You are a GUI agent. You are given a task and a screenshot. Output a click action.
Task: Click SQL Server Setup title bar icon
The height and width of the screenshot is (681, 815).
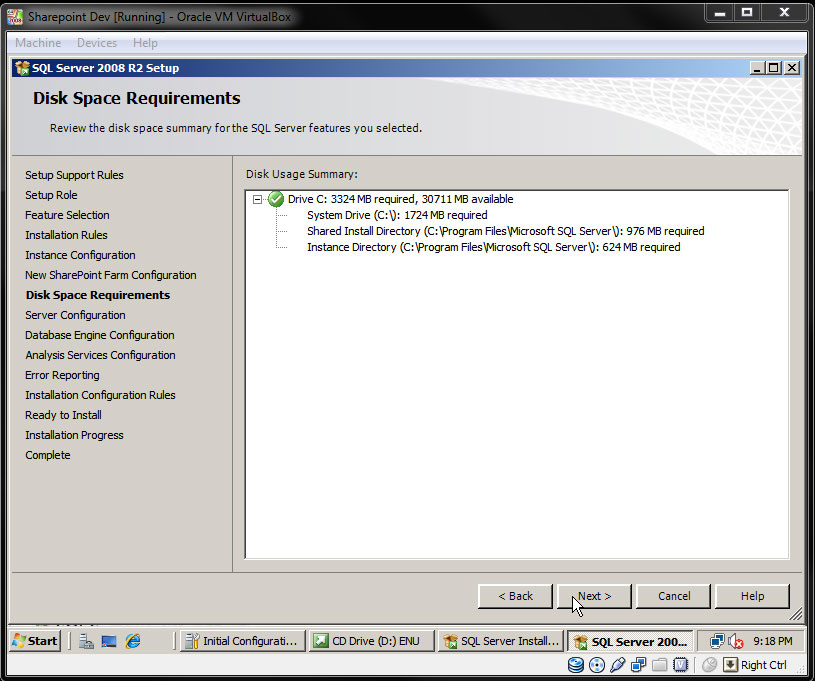(22, 68)
